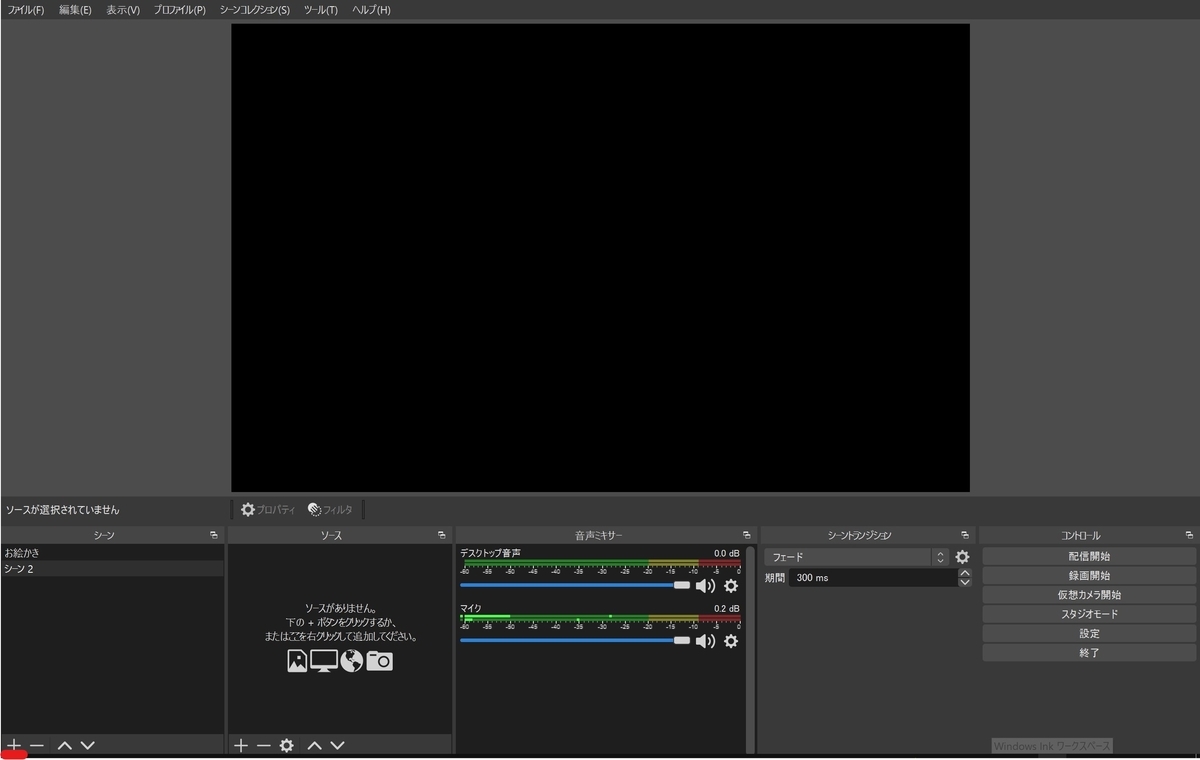Mute the マイク channel
The width and height of the screenshot is (1200, 760).
point(706,640)
